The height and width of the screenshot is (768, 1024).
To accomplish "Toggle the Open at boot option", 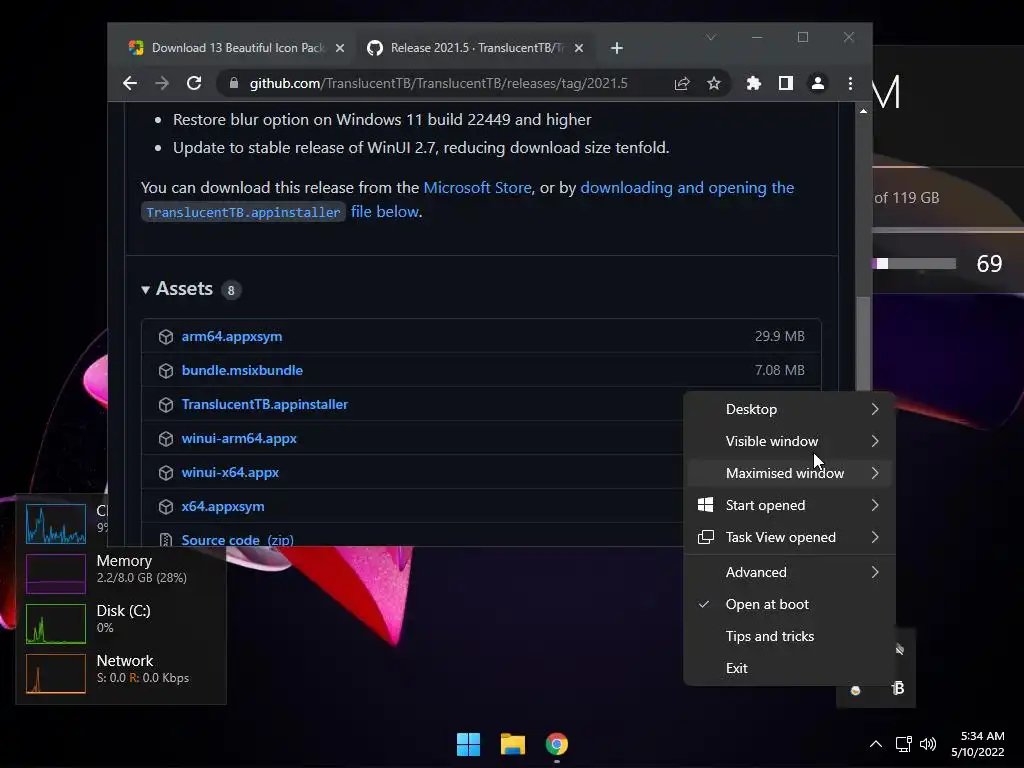I will point(789,605).
